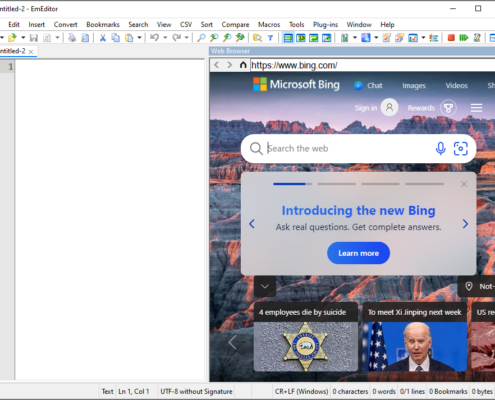The width and height of the screenshot is (495, 400).
Task: Select the second carousel progress bar segment
Action: [x=336, y=184]
